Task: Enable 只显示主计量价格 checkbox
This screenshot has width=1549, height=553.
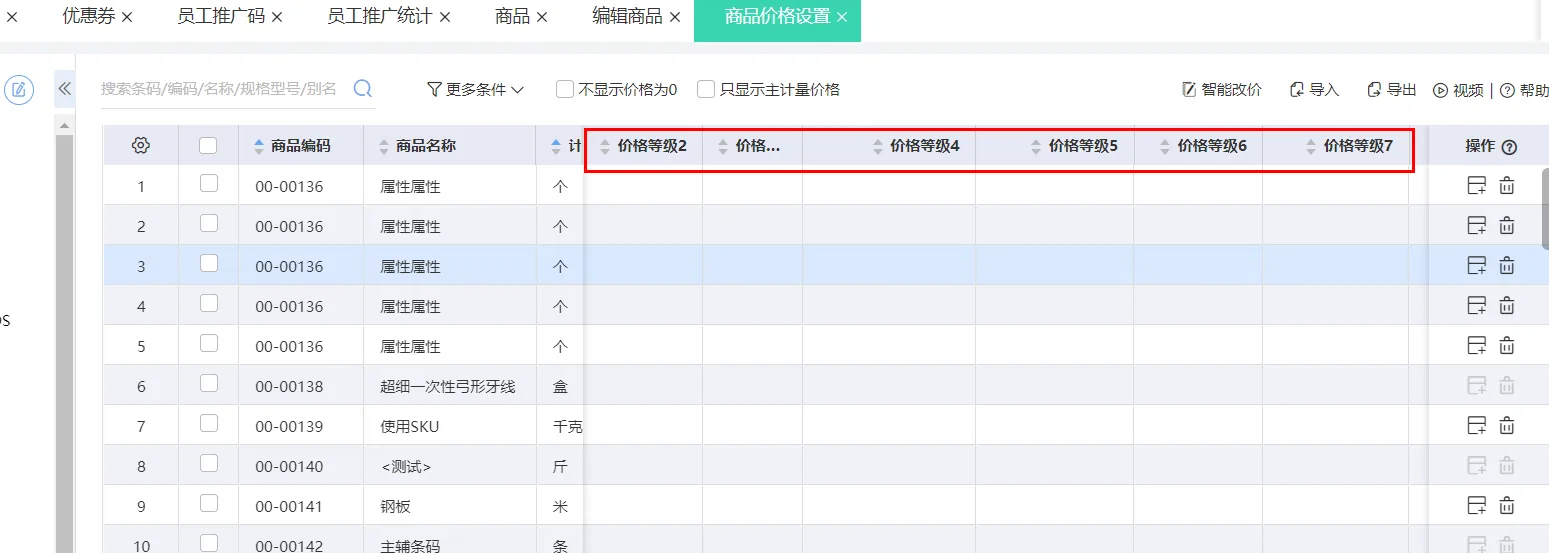Action: coord(706,89)
